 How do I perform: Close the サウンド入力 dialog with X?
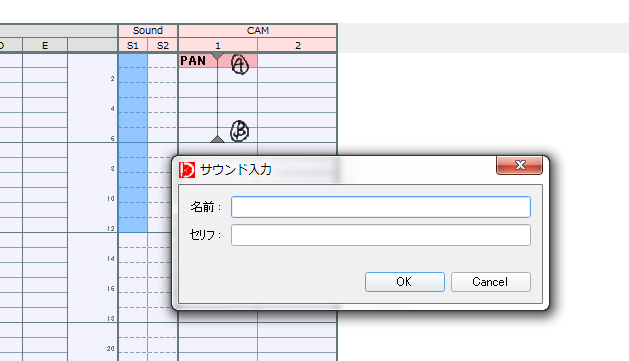pyautogui.click(x=519, y=165)
